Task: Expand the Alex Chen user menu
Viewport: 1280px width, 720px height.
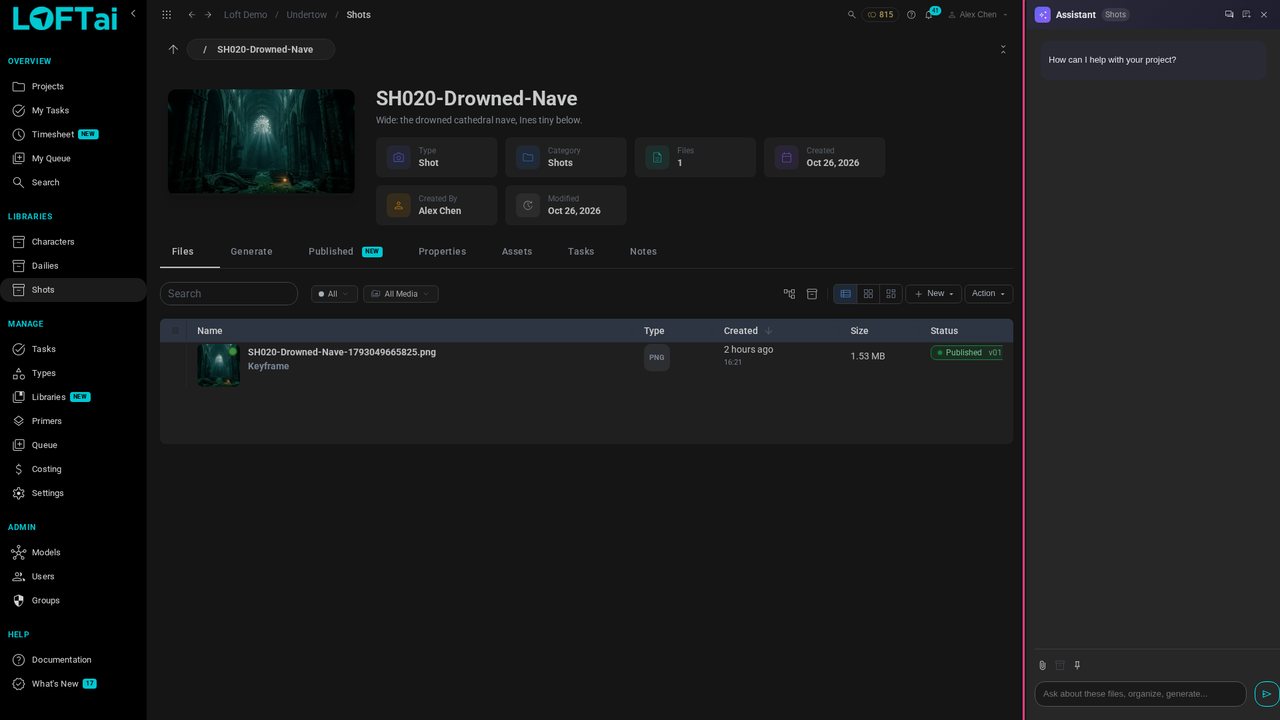Action: coord(977,15)
